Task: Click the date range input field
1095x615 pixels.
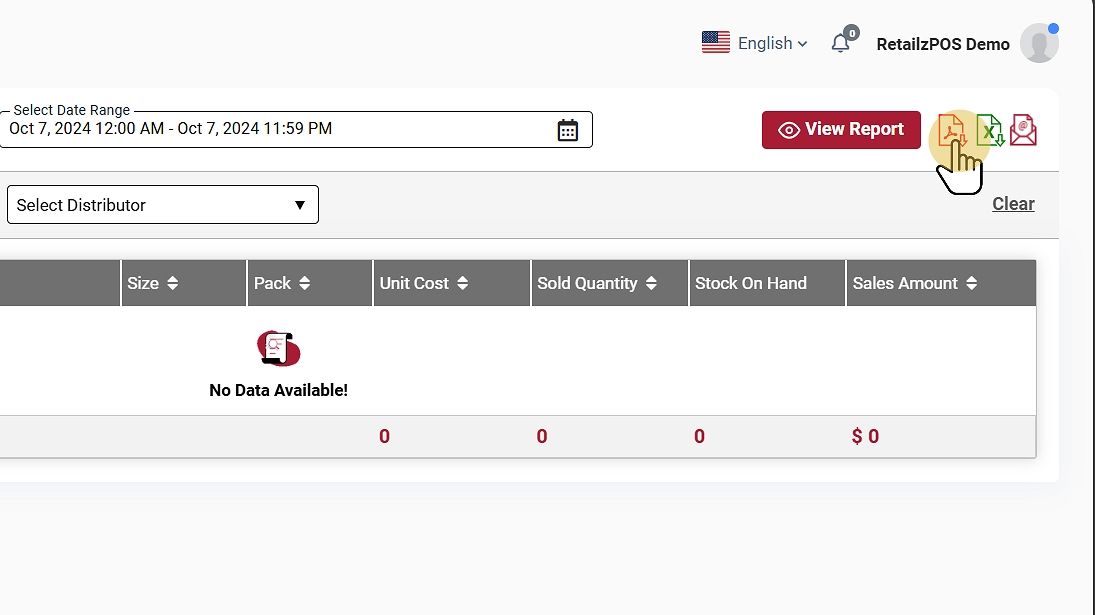Action: click(x=270, y=130)
